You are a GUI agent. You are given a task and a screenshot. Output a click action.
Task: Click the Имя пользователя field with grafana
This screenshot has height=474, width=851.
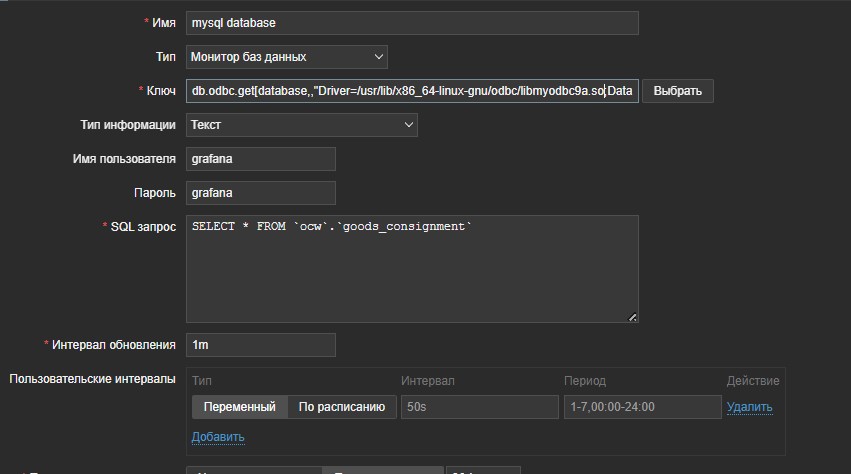(260, 159)
